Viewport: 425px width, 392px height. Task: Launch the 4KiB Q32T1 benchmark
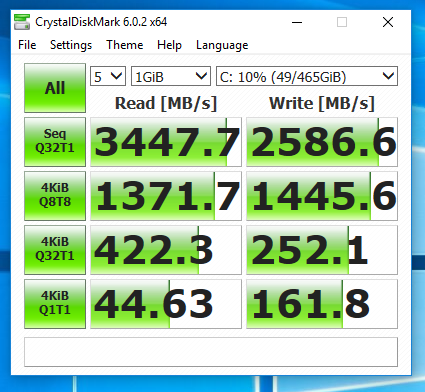(55, 250)
